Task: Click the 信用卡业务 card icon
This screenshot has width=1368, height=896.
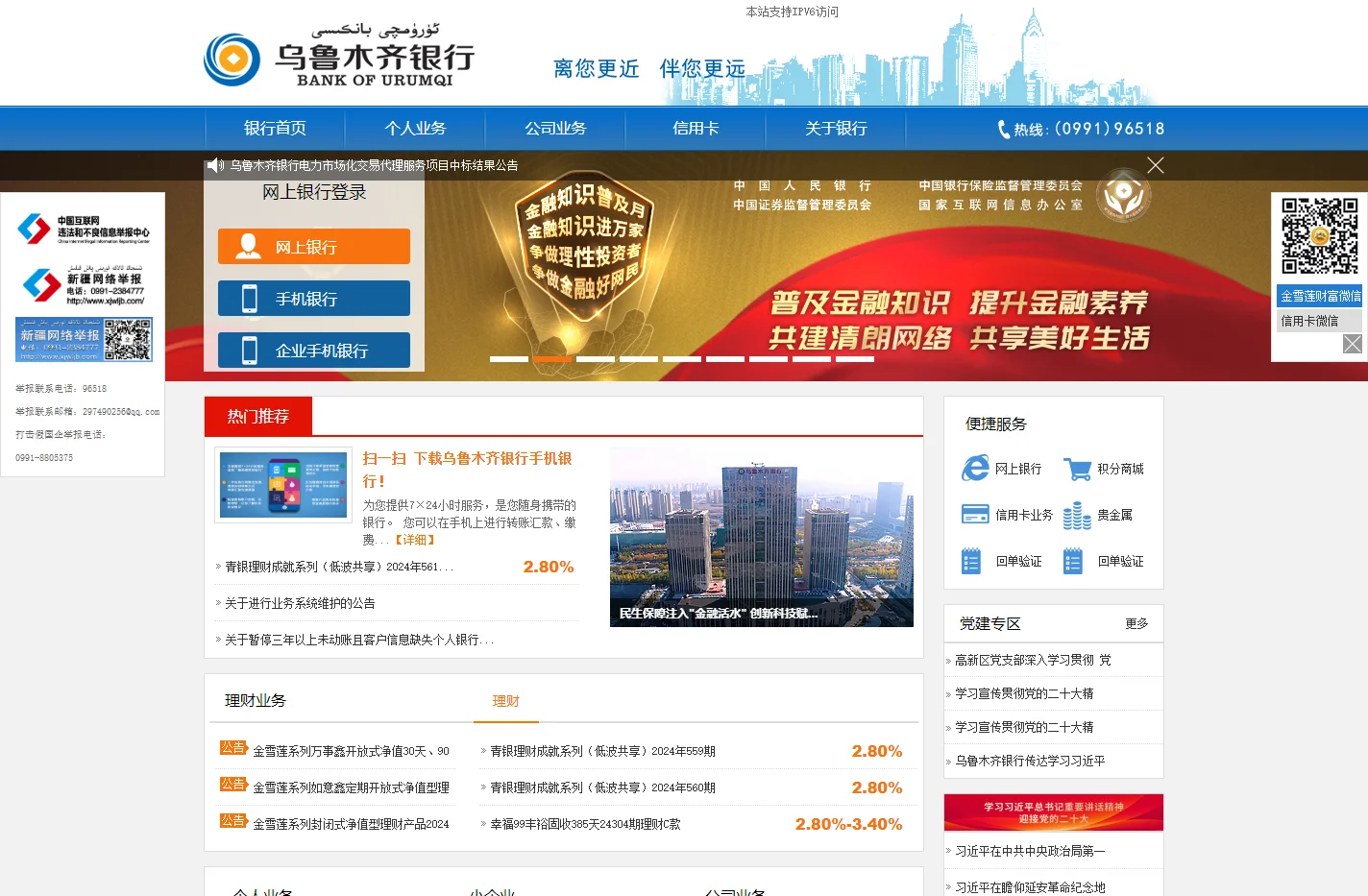Action: pyautogui.click(x=975, y=515)
